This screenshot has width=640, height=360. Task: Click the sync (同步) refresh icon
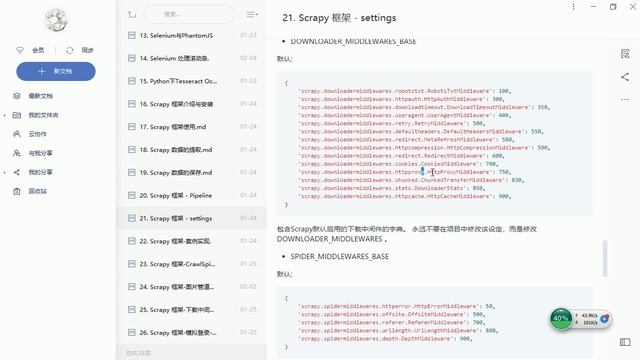tap(69, 50)
